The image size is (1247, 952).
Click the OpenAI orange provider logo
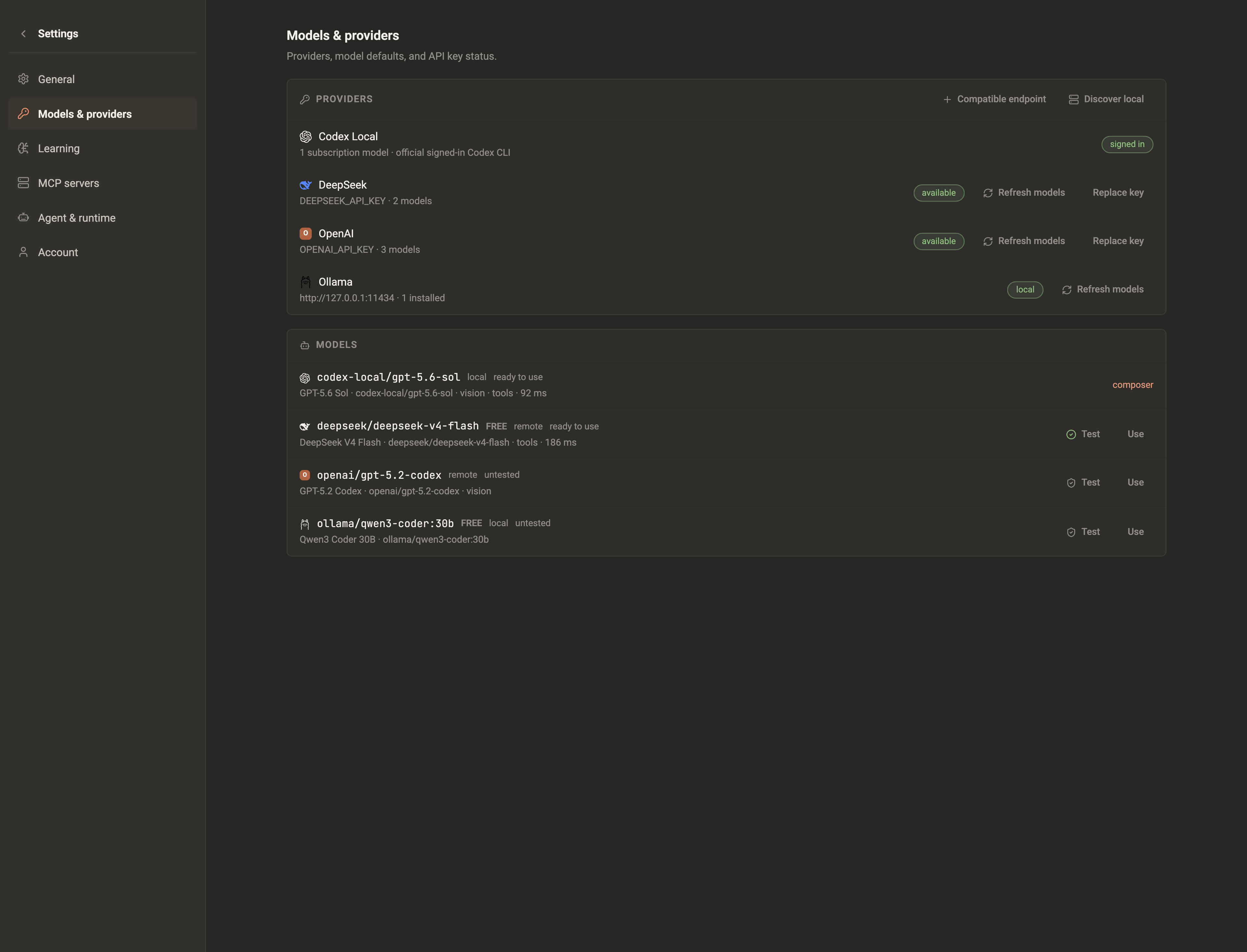click(306, 233)
